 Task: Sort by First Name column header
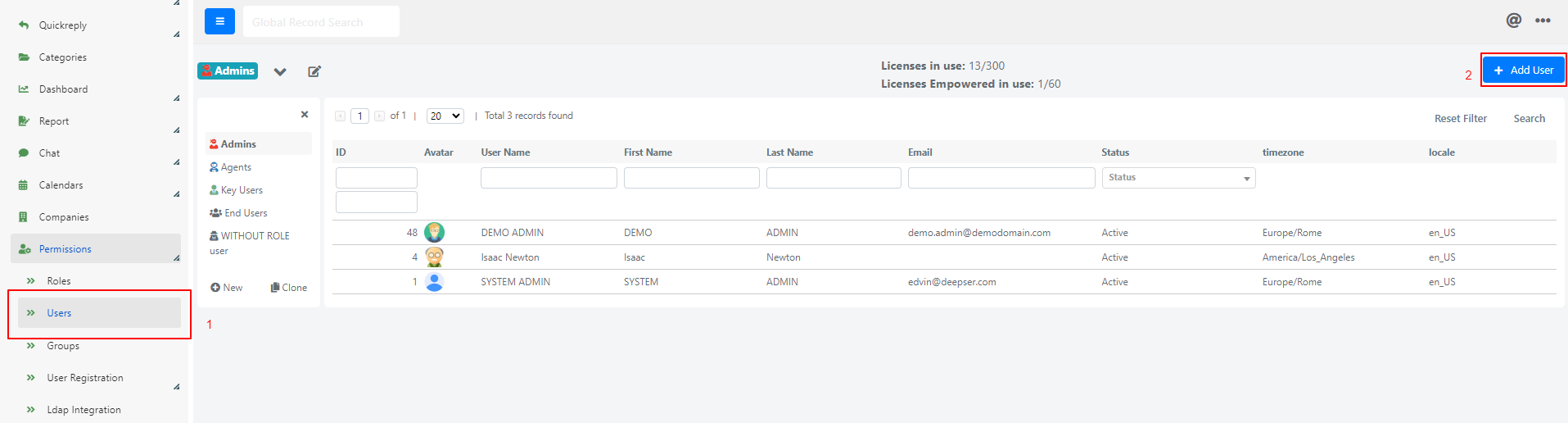pos(648,152)
